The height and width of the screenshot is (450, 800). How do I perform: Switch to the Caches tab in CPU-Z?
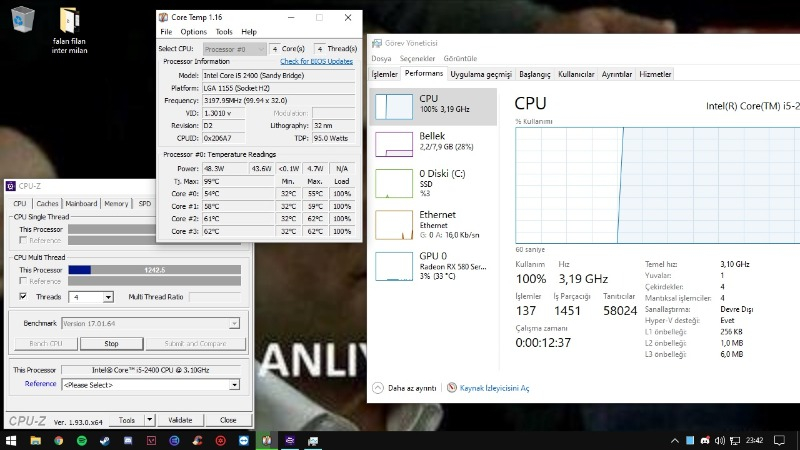(47, 204)
